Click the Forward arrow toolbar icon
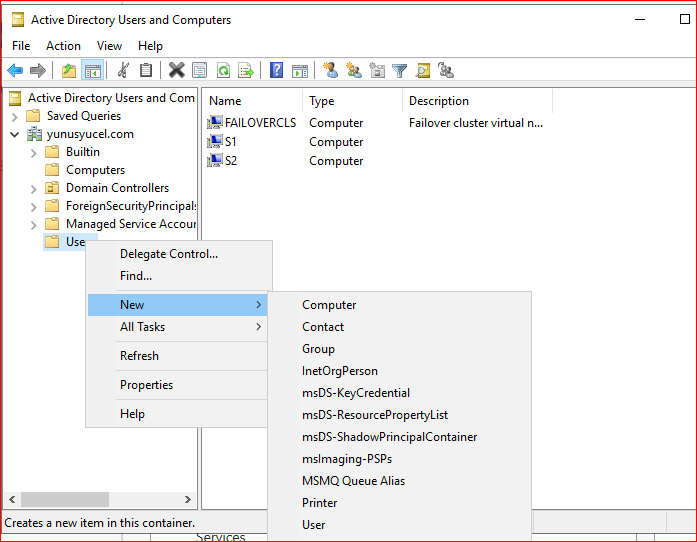This screenshot has width=697, height=542. [38, 70]
